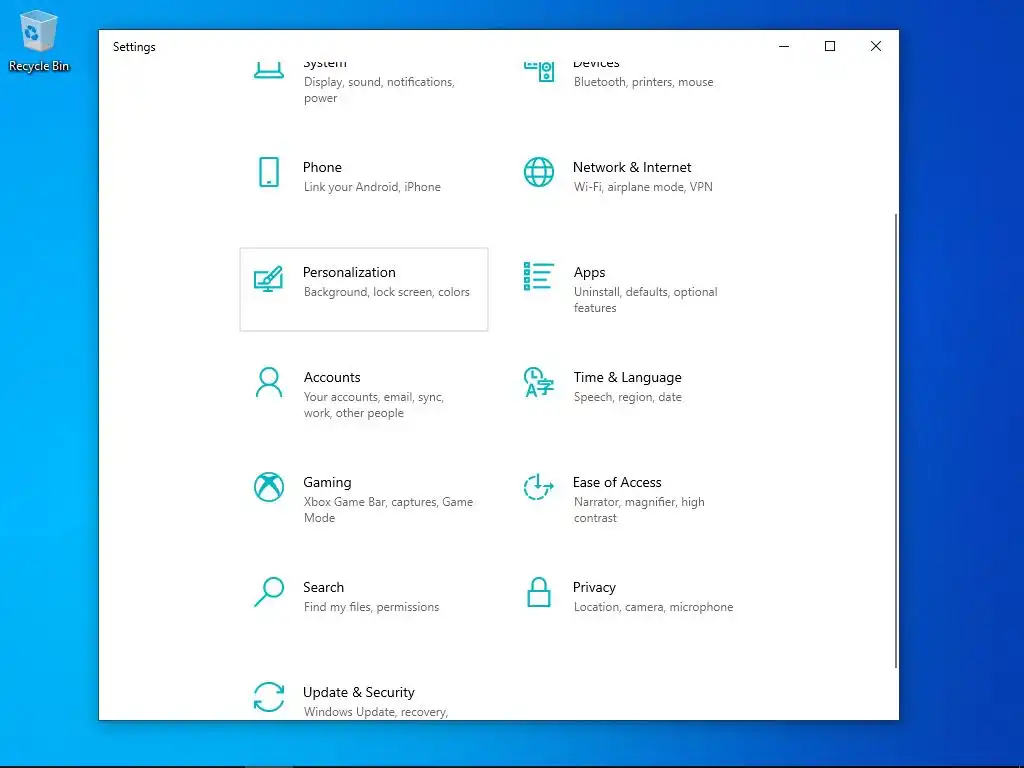Open Apps settings title
The height and width of the screenshot is (768, 1024).
point(589,272)
